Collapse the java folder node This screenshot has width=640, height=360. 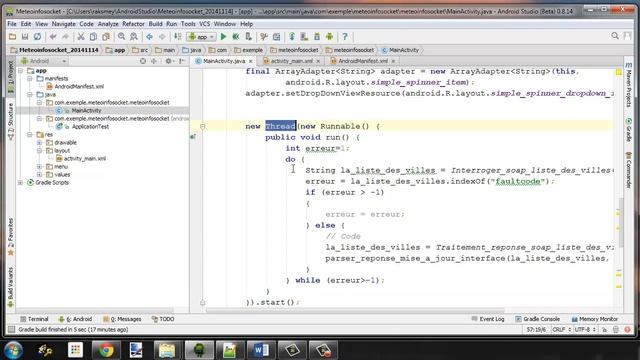pyautogui.click(x=30, y=94)
